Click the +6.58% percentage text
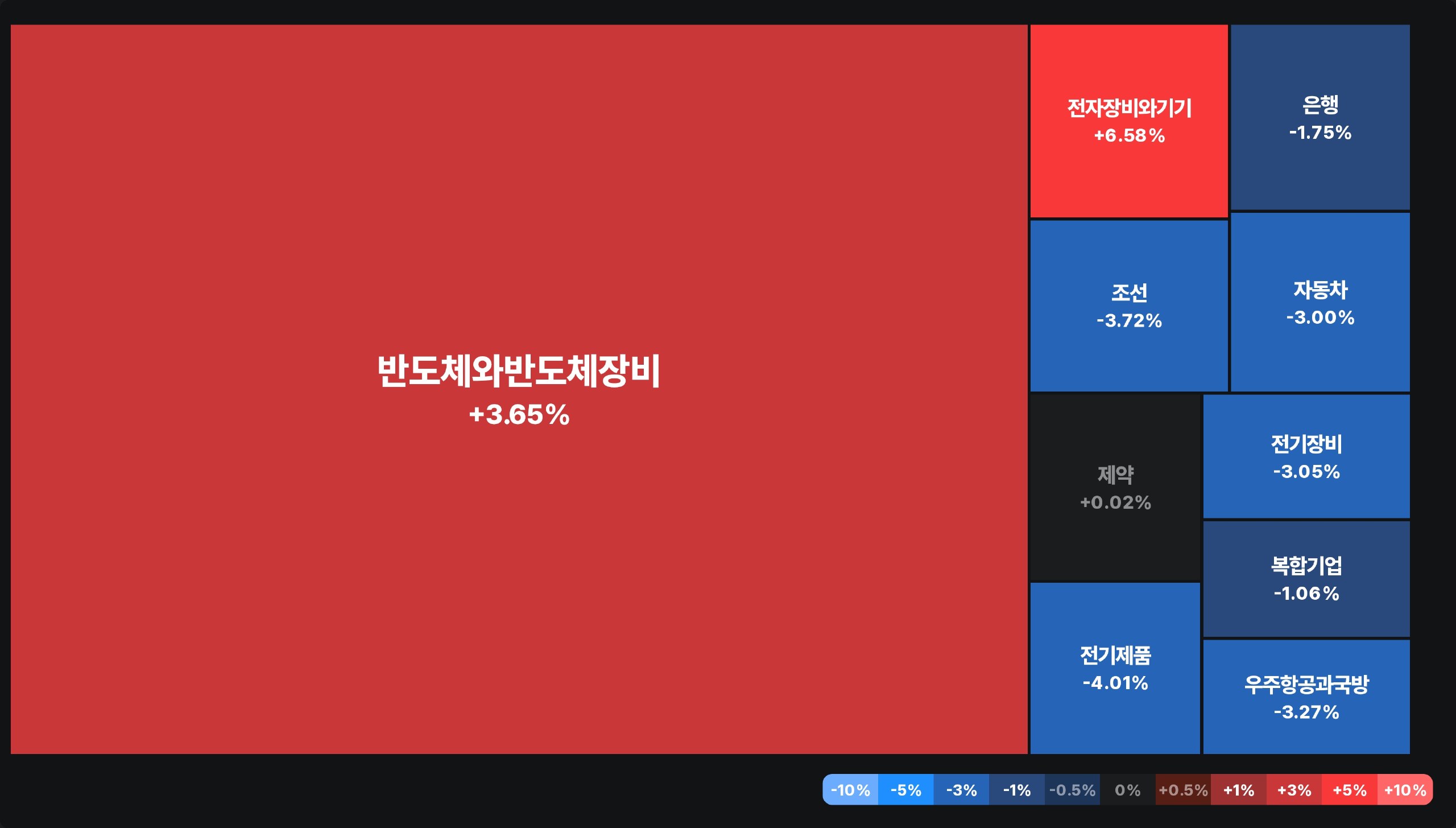Image resolution: width=1456 pixels, height=828 pixels. coord(1130,135)
